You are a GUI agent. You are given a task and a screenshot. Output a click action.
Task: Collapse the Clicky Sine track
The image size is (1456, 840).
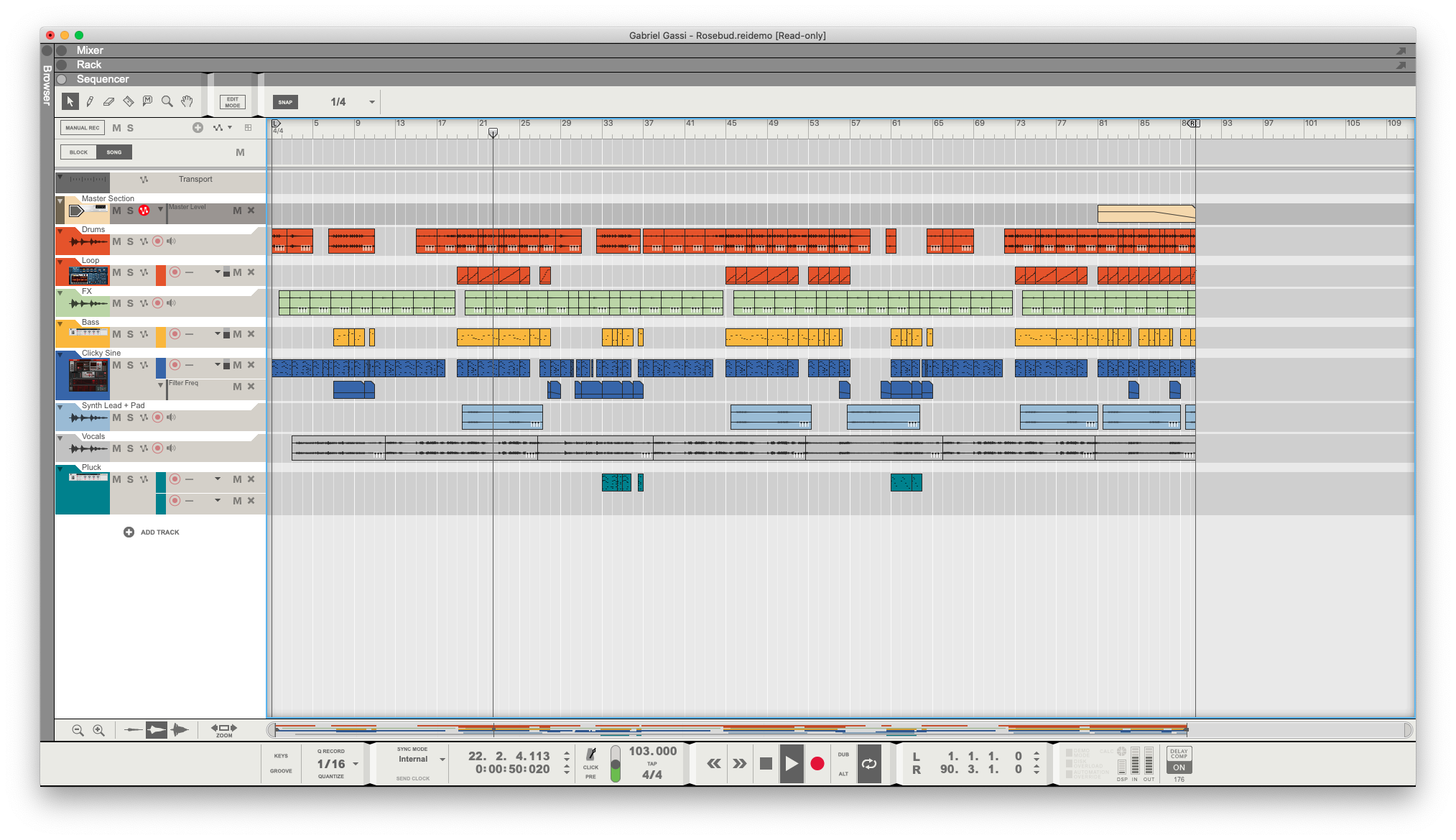click(x=60, y=354)
